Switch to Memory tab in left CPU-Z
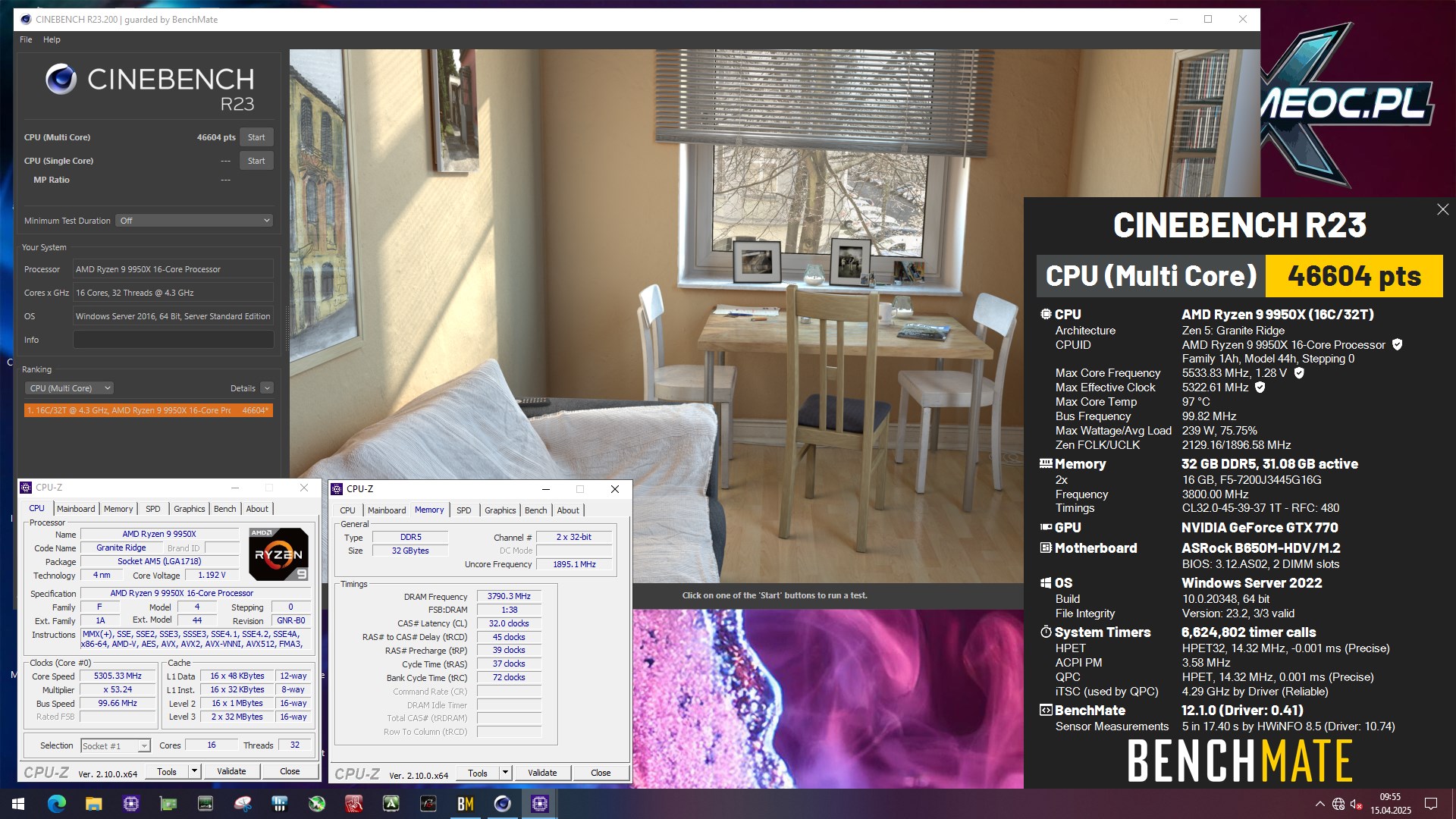 [x=118, y=509]
